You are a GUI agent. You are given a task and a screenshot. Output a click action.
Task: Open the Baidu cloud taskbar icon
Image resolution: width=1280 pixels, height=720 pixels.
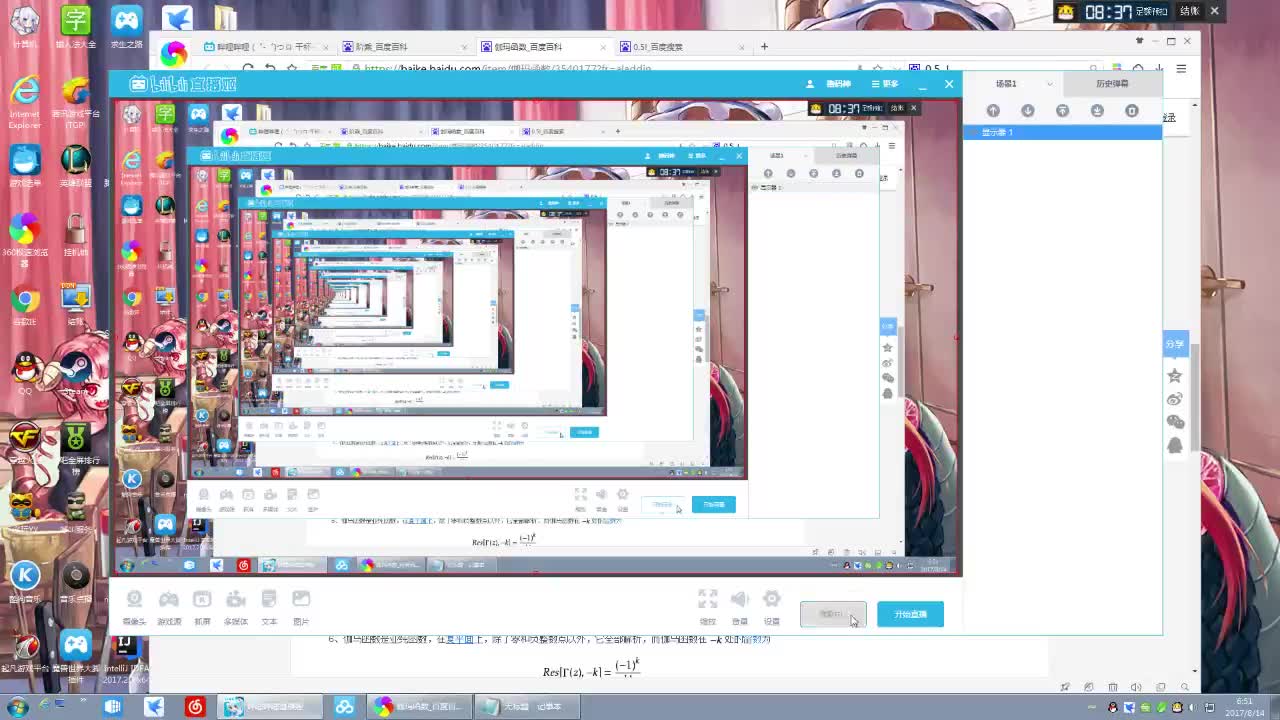(344, 707)
